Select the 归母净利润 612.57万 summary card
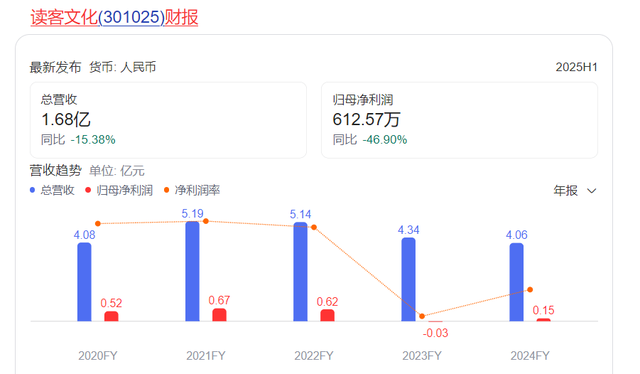 (460, 120)
